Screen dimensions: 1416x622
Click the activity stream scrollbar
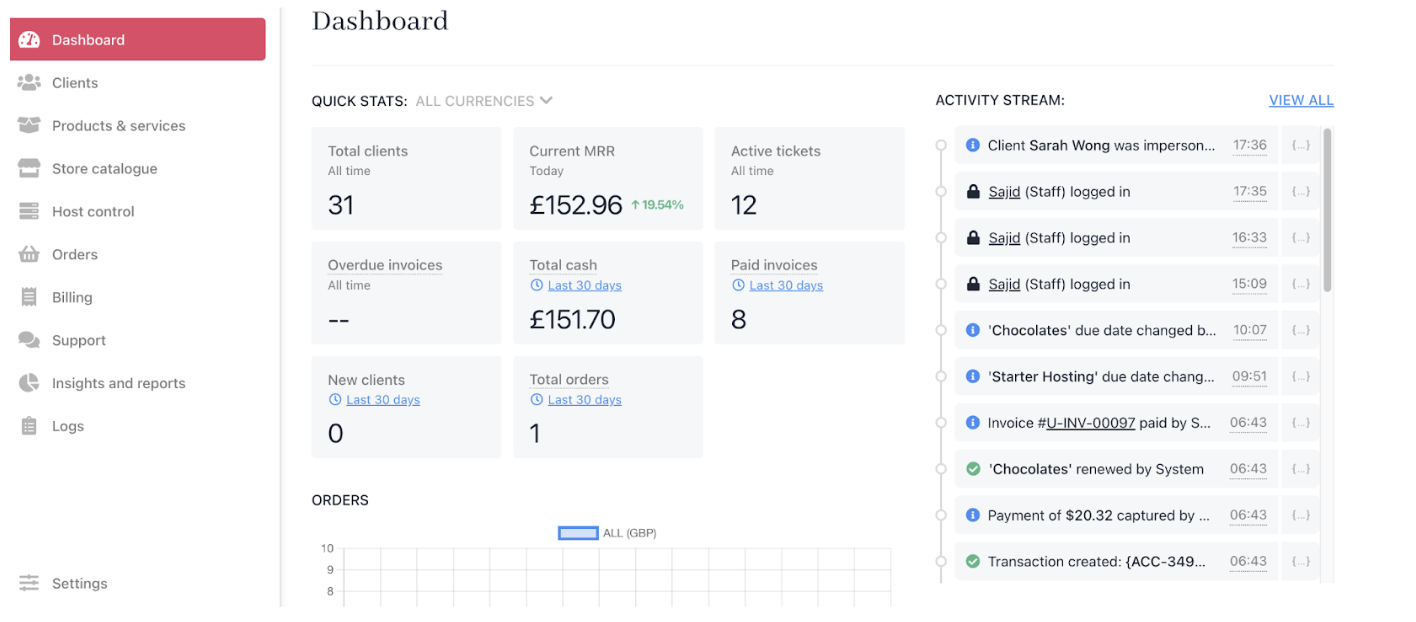point(1327,210)
